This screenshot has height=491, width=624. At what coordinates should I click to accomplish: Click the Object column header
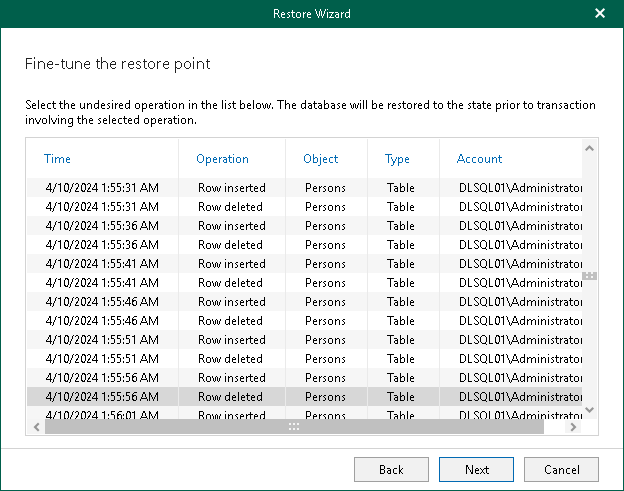[x=321, y=159]
